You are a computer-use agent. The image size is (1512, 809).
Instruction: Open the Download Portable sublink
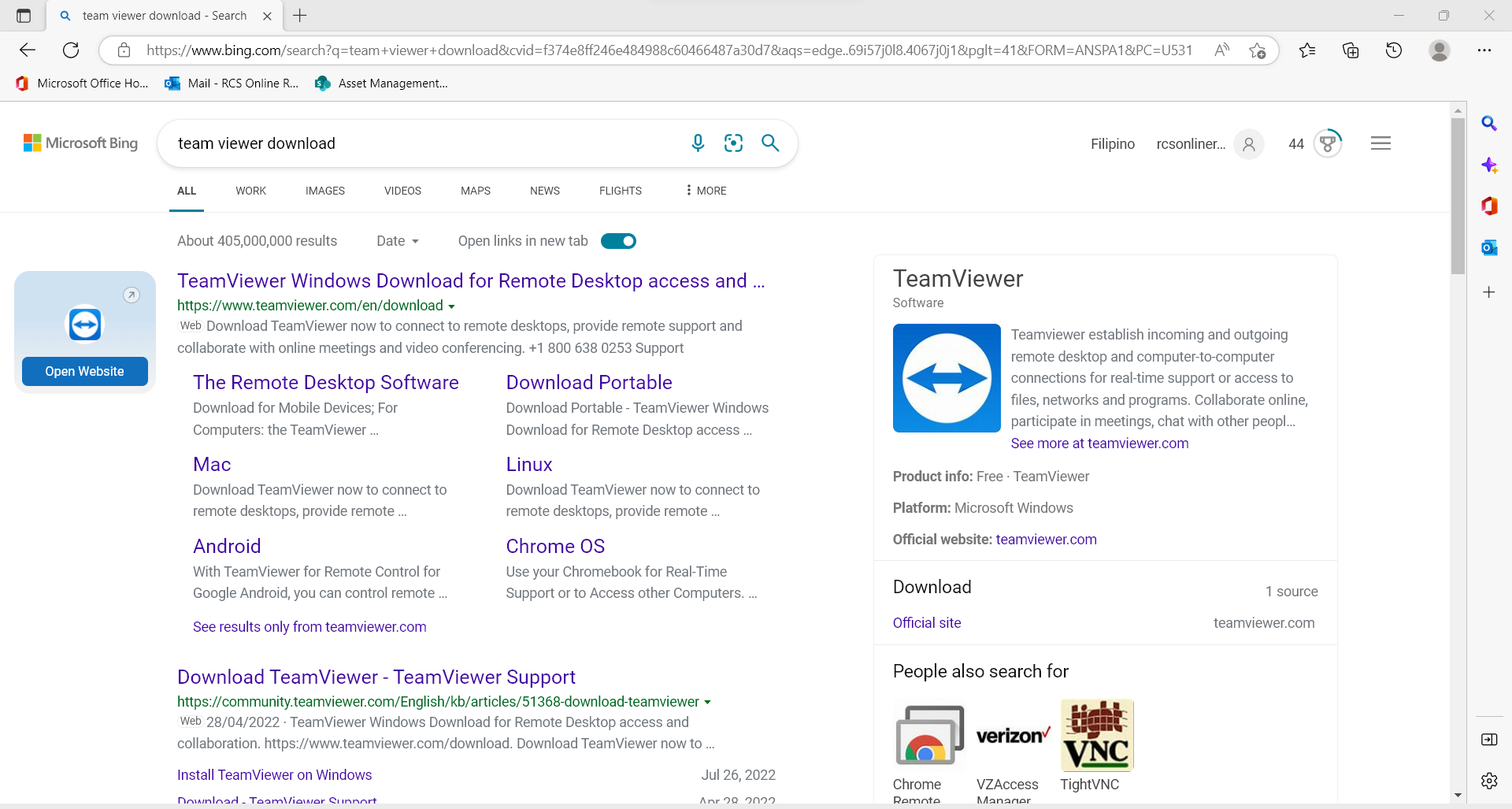point(589,382)
